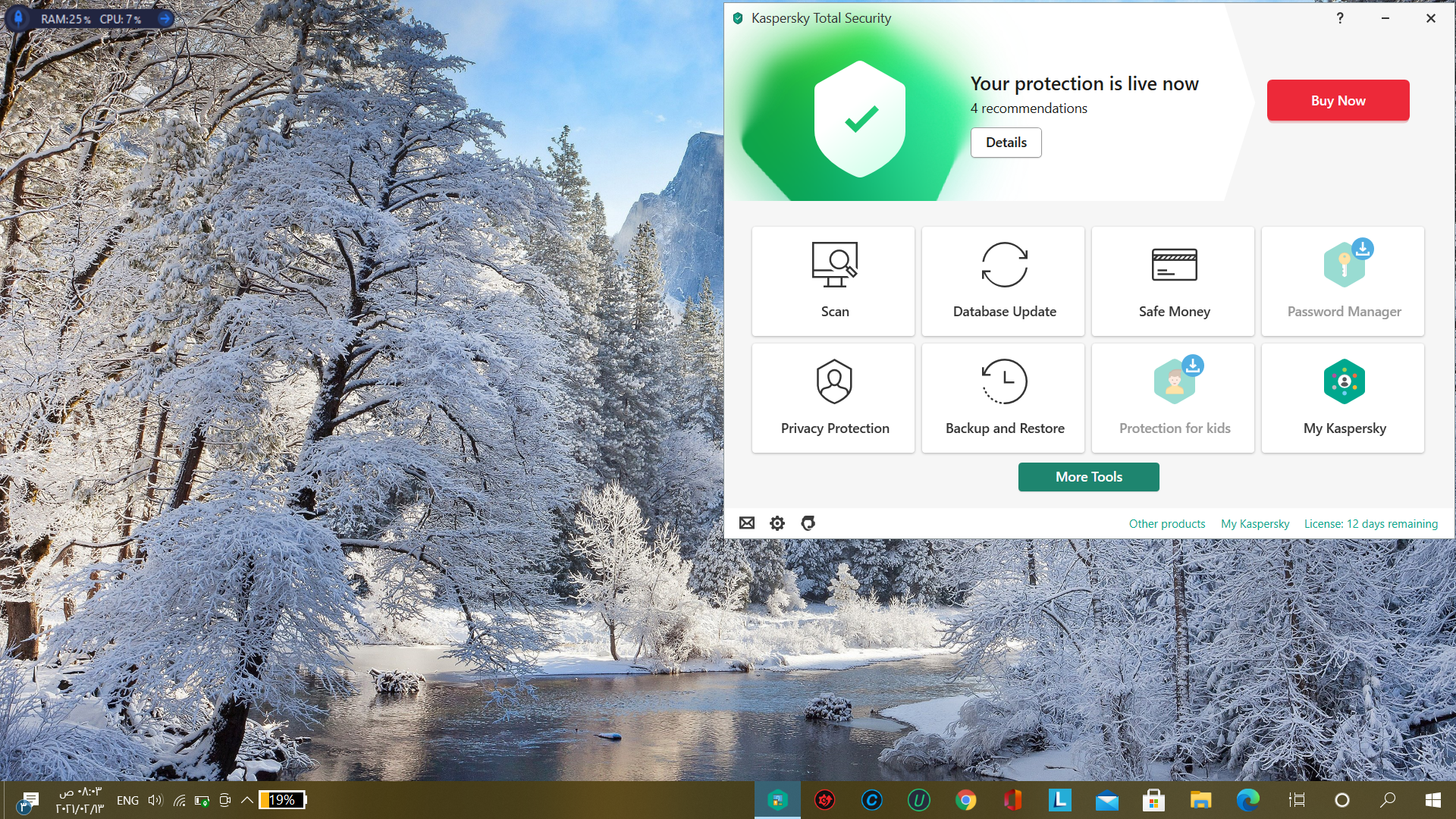The height and width of the screenshot is (819, 1456).
Task: Click the Details button
Action: 1006,143
